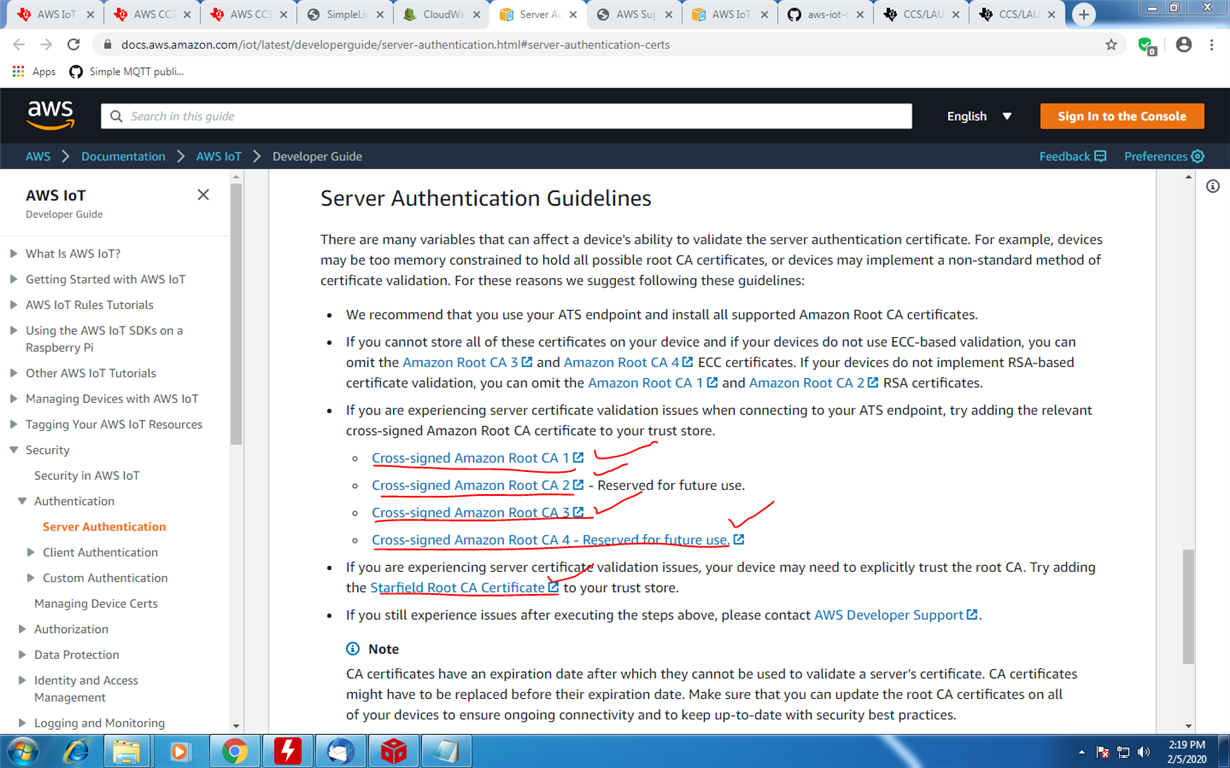
Task: Open Starfield Root CA Certificate link
Action: coord(465,588)
